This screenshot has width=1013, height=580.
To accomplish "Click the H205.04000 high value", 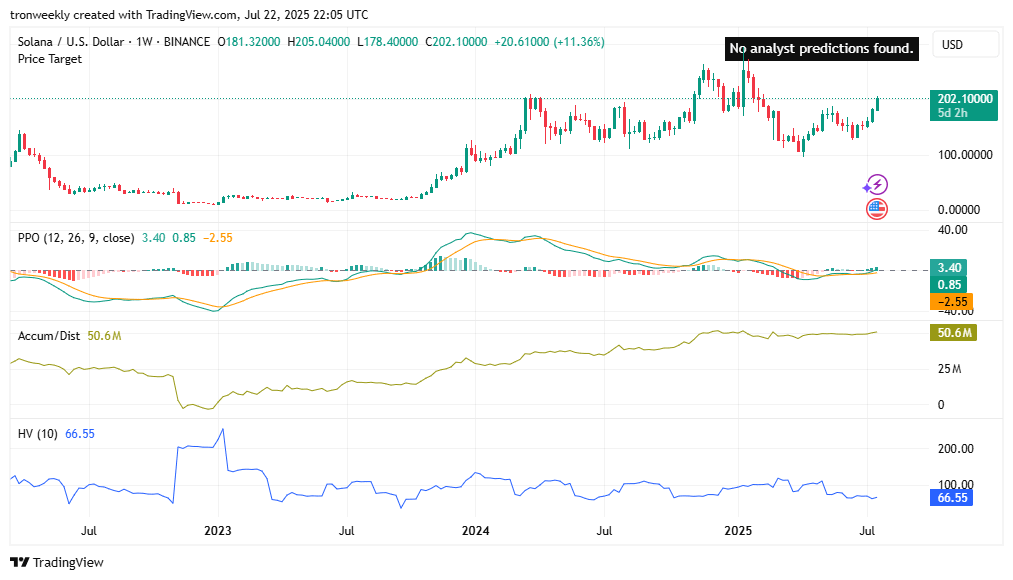I will tap(319, 41).
